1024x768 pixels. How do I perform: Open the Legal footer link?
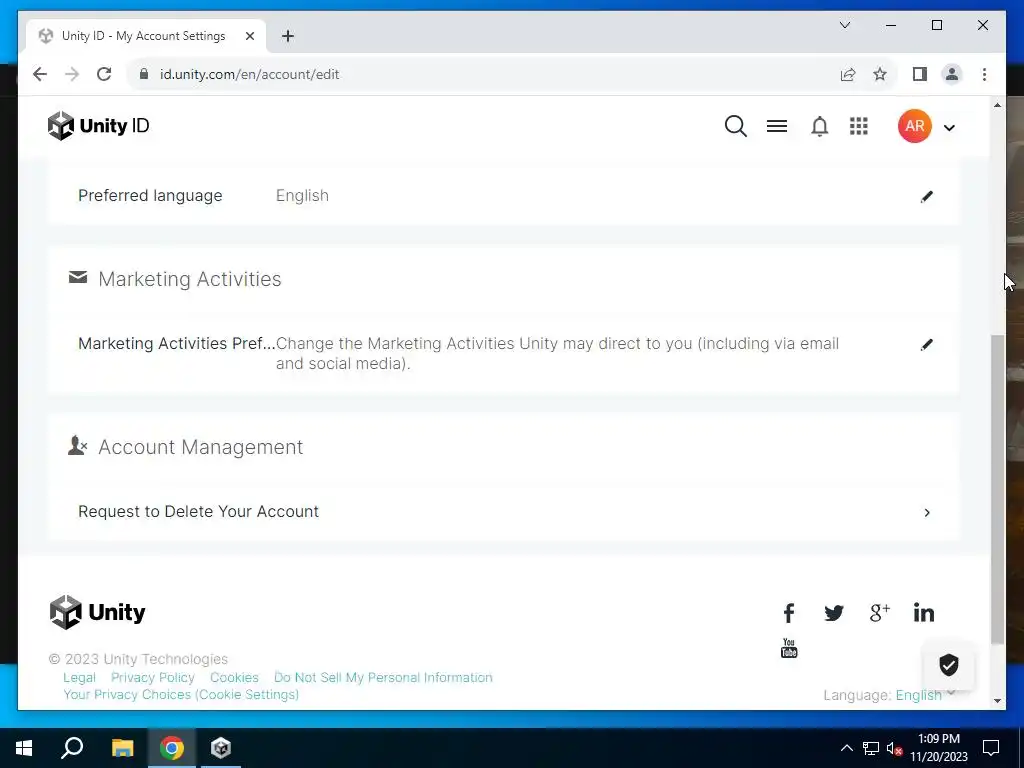(x=79, y=677)
